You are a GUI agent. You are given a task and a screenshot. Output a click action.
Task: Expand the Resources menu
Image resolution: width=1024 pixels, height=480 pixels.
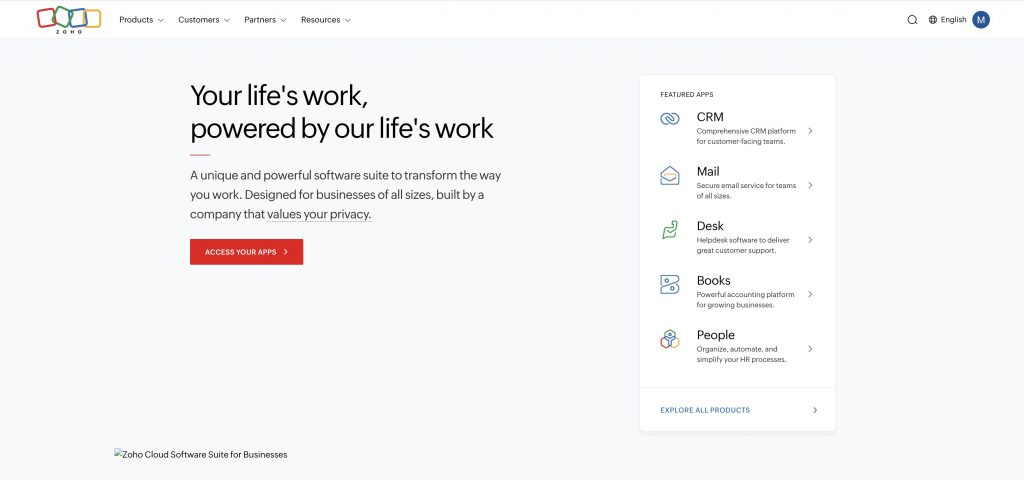tap(326, 20)
